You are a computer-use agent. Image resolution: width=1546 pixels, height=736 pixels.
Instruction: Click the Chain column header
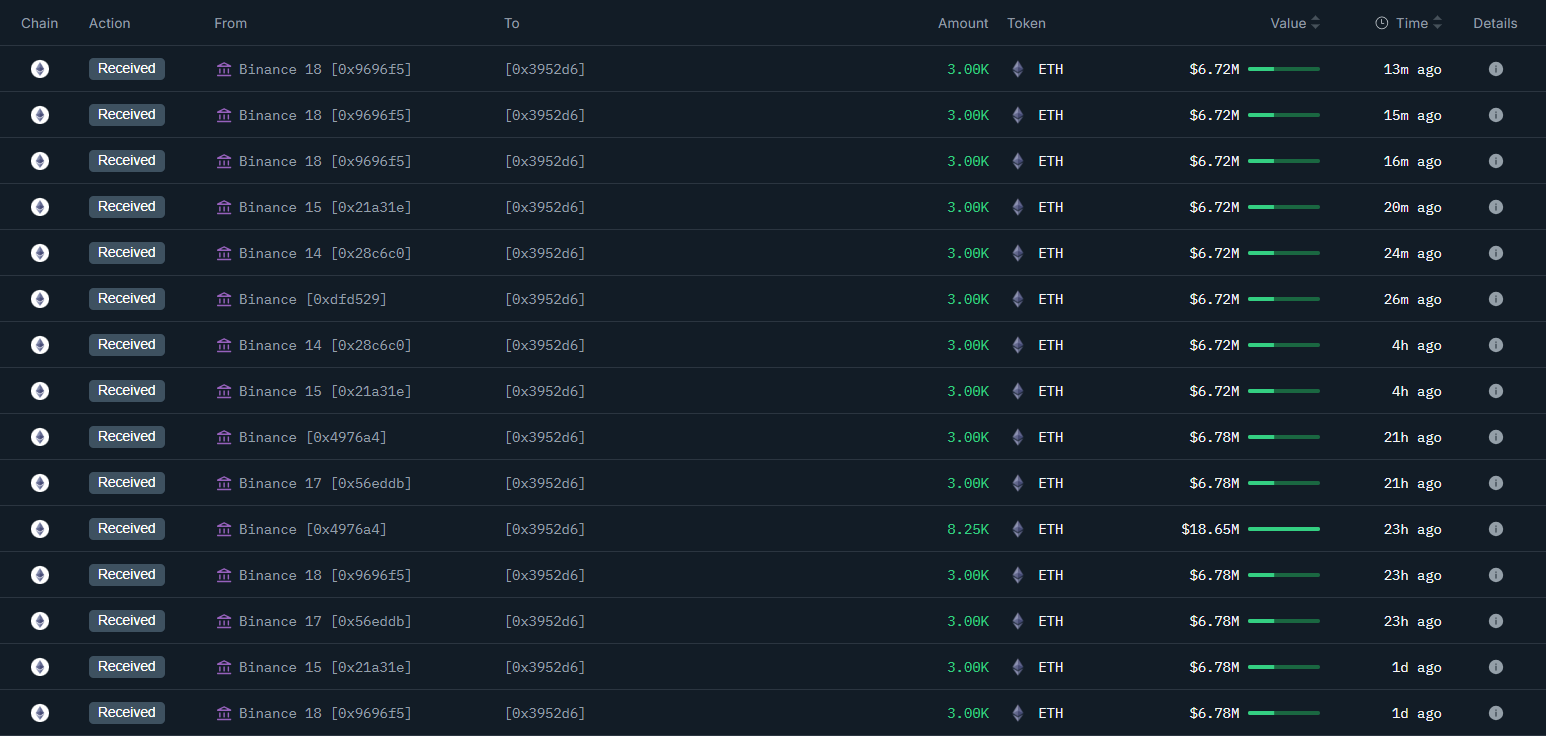(x=39, y=22)
